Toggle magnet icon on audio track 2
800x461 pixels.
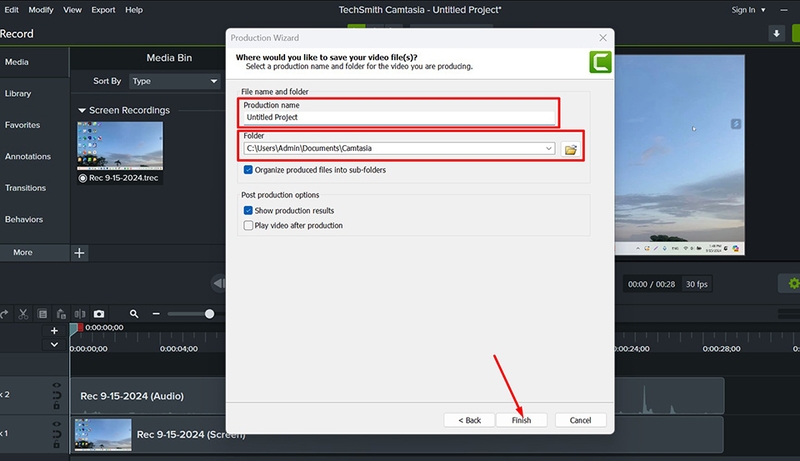[56, 395]
